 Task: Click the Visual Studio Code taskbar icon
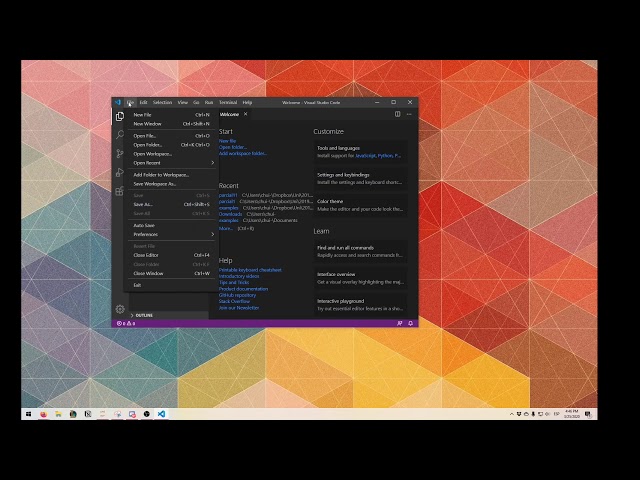click(162, 414)
